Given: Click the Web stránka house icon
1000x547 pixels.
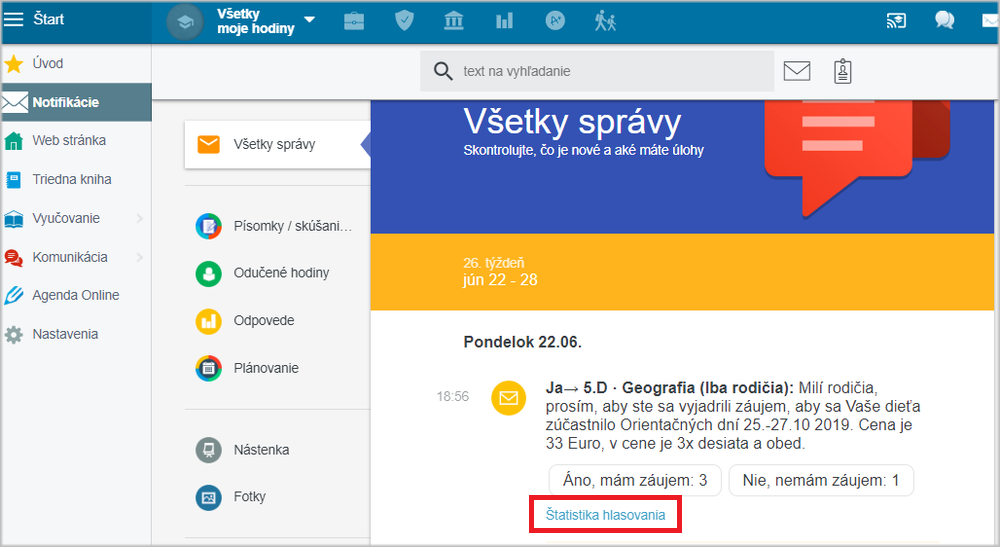Looking at the screenshot, I should 13,141.
